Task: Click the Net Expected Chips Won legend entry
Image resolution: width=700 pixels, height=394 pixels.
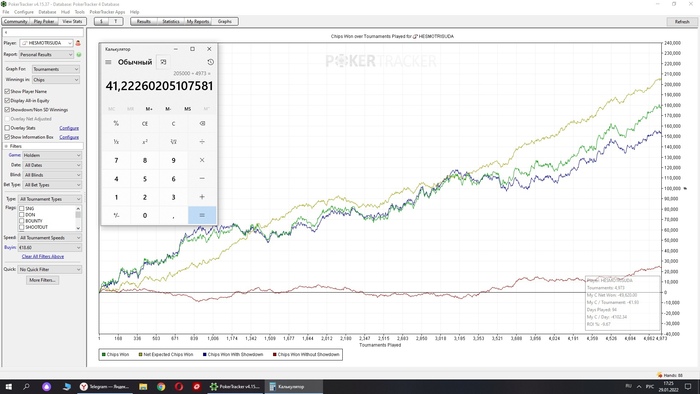Action: point(166,354)
